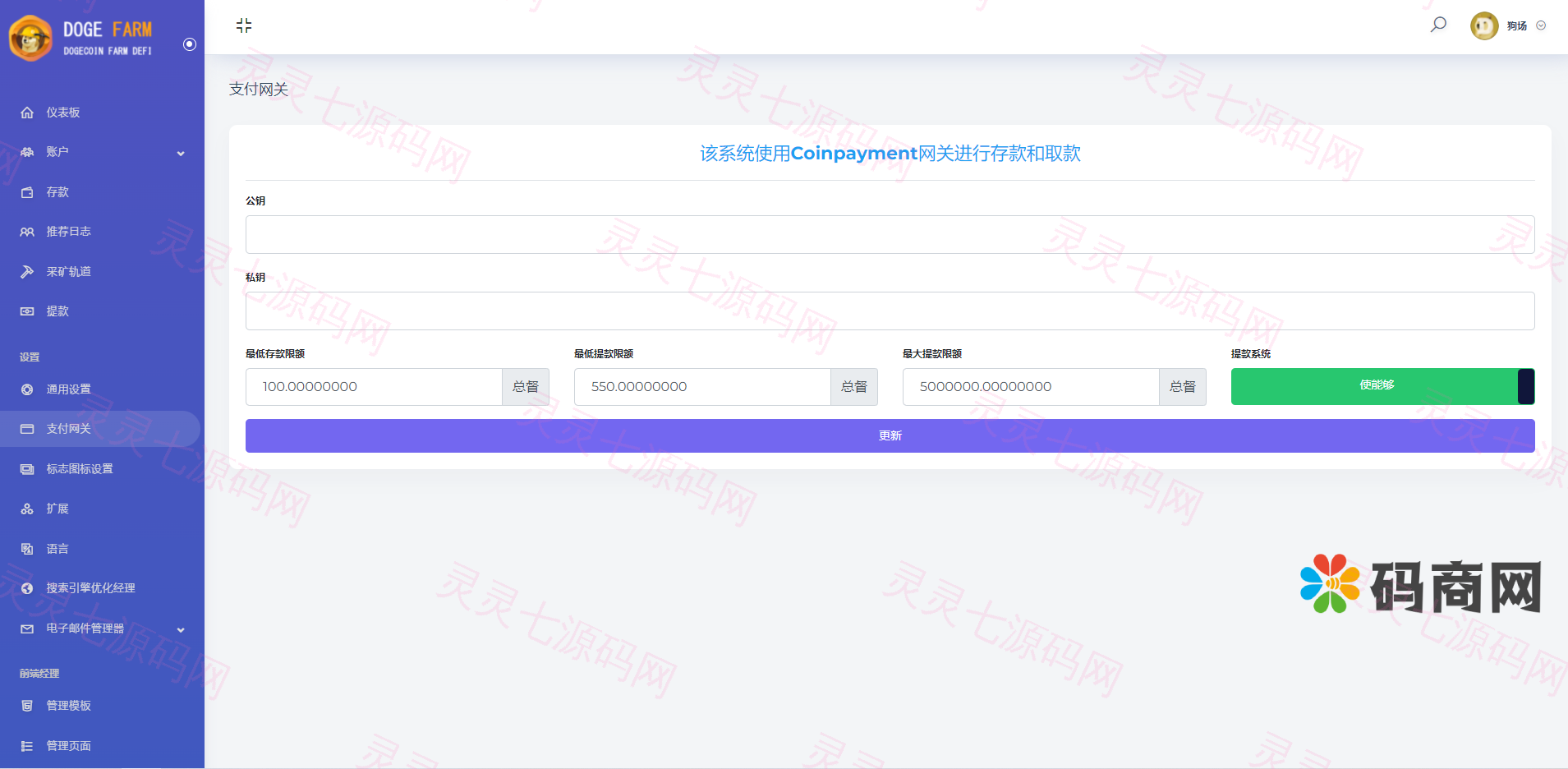Screen dimensions: 1568x769
Task: Click the 最大提款限额 field showing 5000000.00000000
Action: pos(1031,387)
